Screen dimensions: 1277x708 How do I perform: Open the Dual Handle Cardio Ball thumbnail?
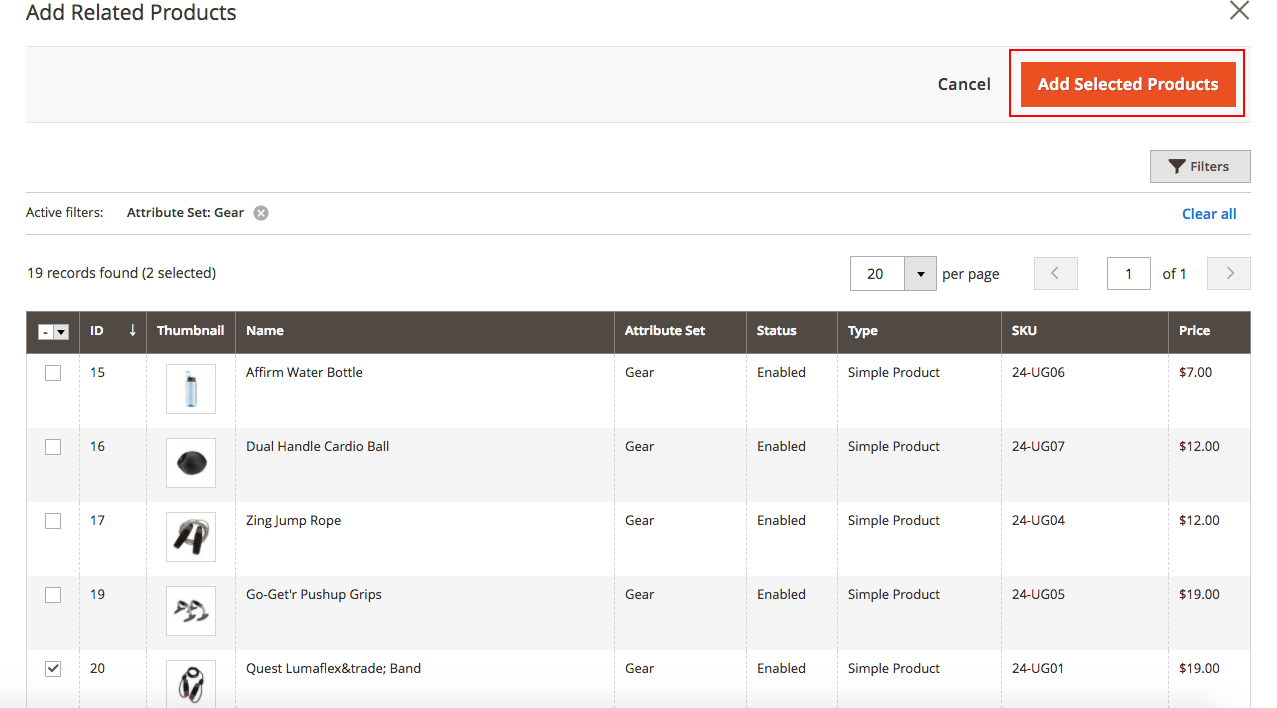click(190, 462)
